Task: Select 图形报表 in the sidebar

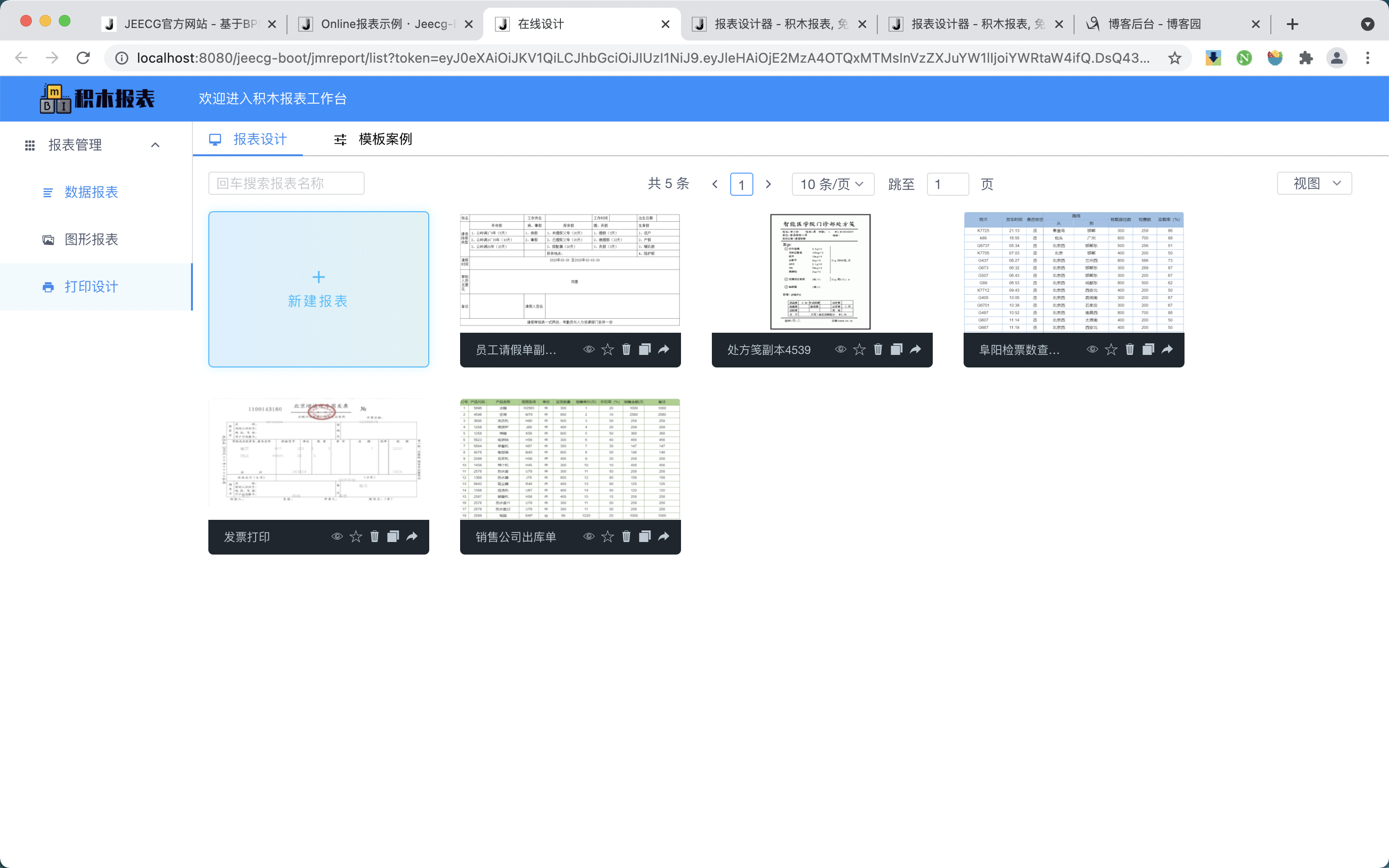Action: click(91, 239)
